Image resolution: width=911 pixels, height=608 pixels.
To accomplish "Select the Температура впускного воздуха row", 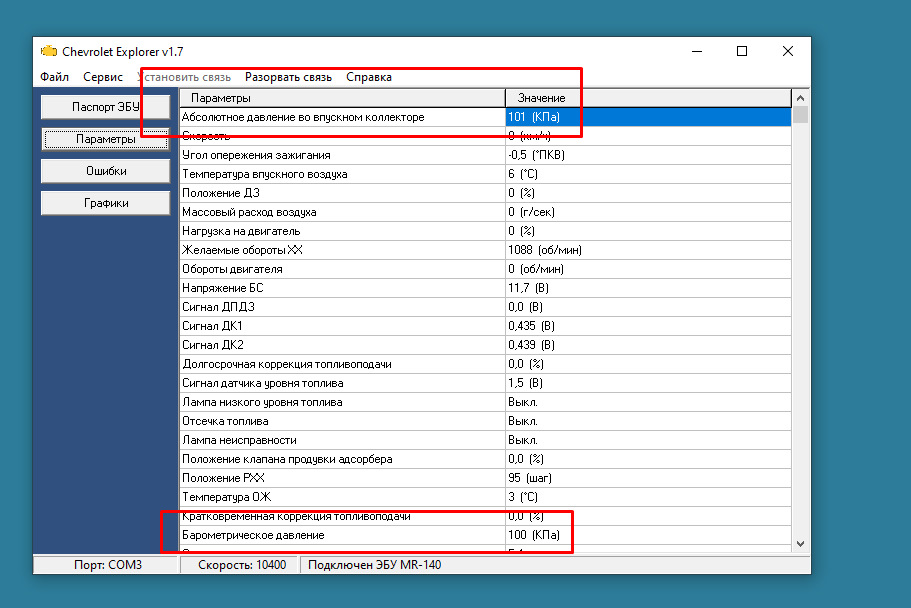I will pyautogui.click(x=485, y=174).
